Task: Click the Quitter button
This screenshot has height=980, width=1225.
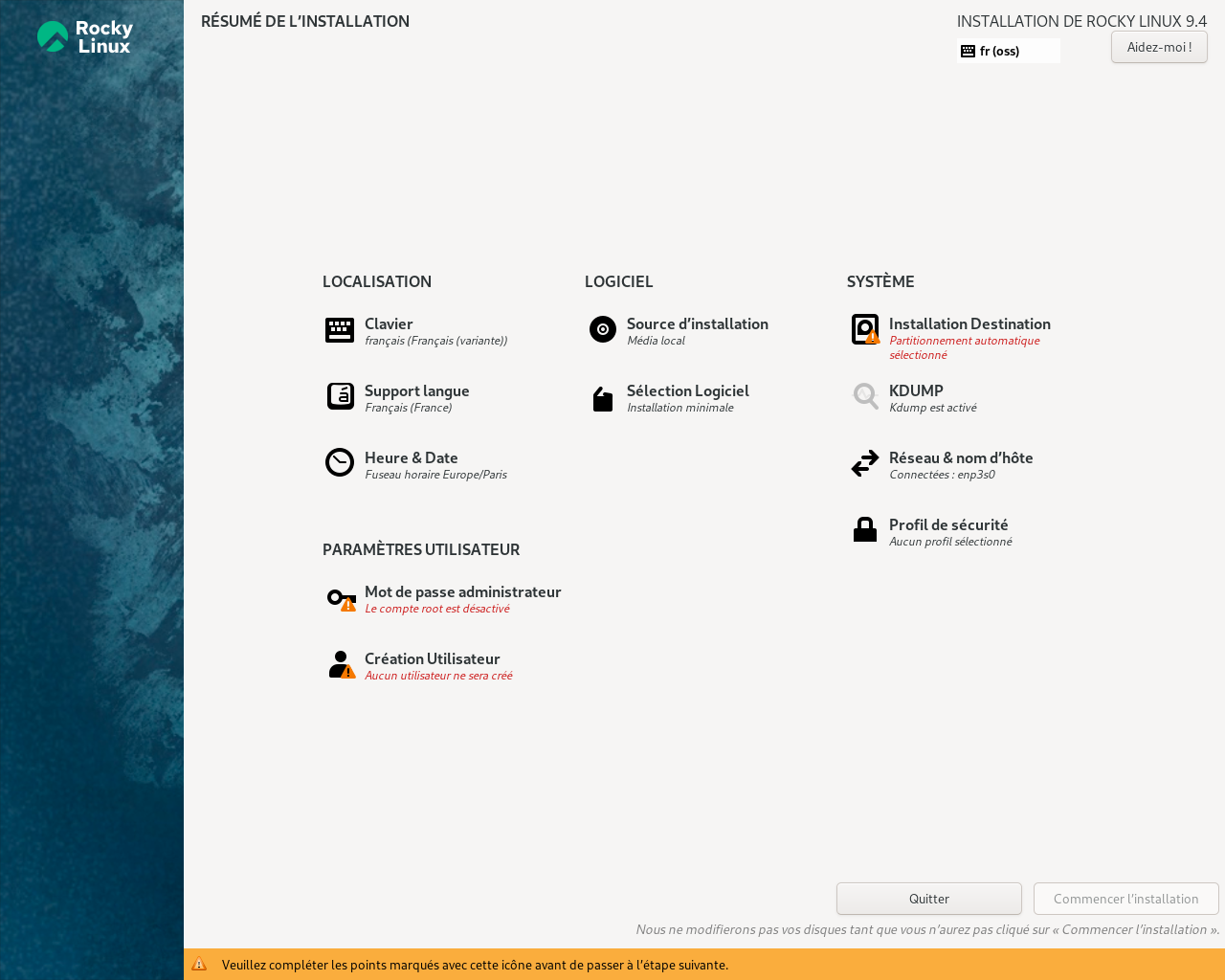Action: (928, 899)
